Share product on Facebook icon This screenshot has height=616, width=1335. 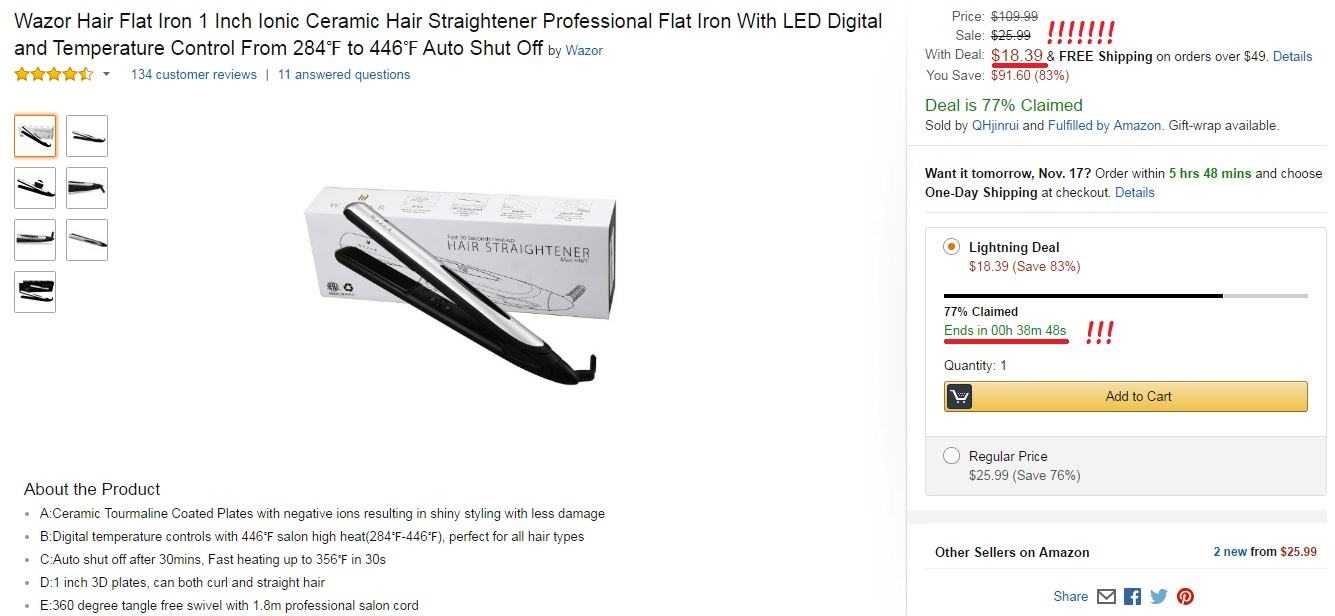click(x=1132, y=597)
